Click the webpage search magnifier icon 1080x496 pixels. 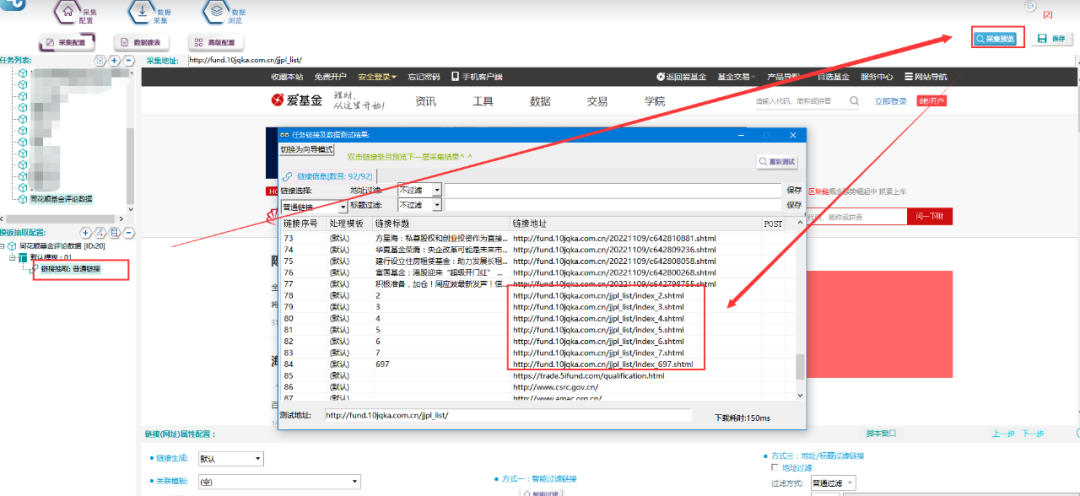click(854, 101)
